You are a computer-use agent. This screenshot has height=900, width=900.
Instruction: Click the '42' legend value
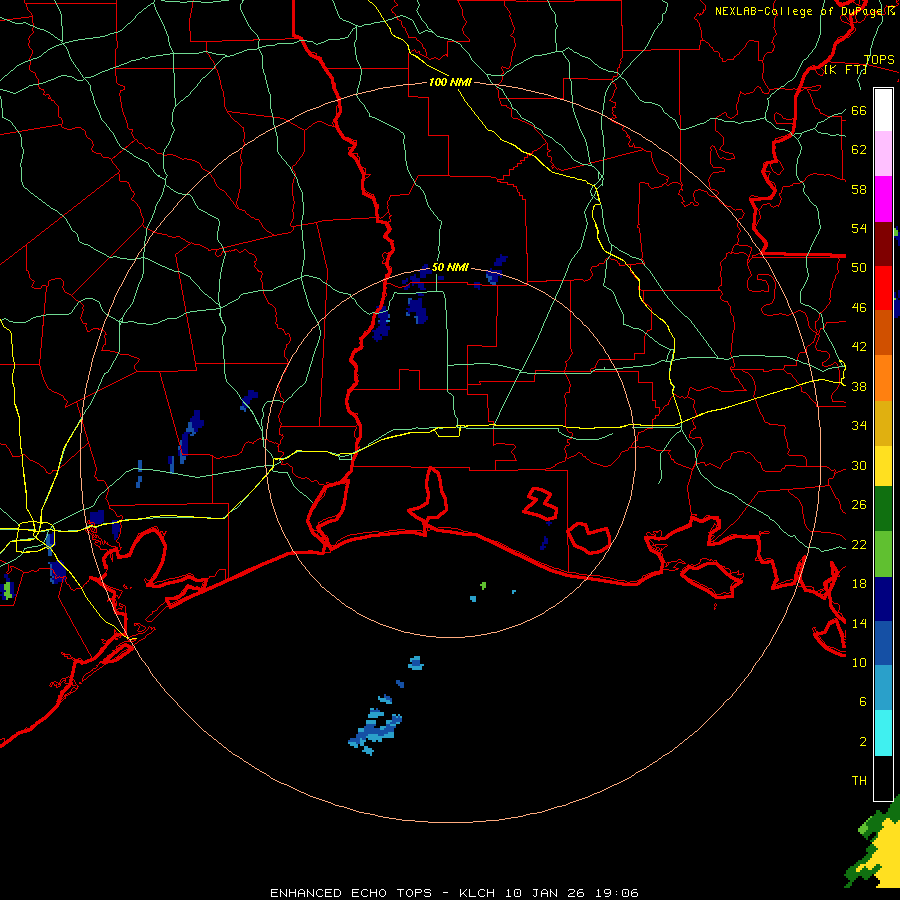(859, 347)
